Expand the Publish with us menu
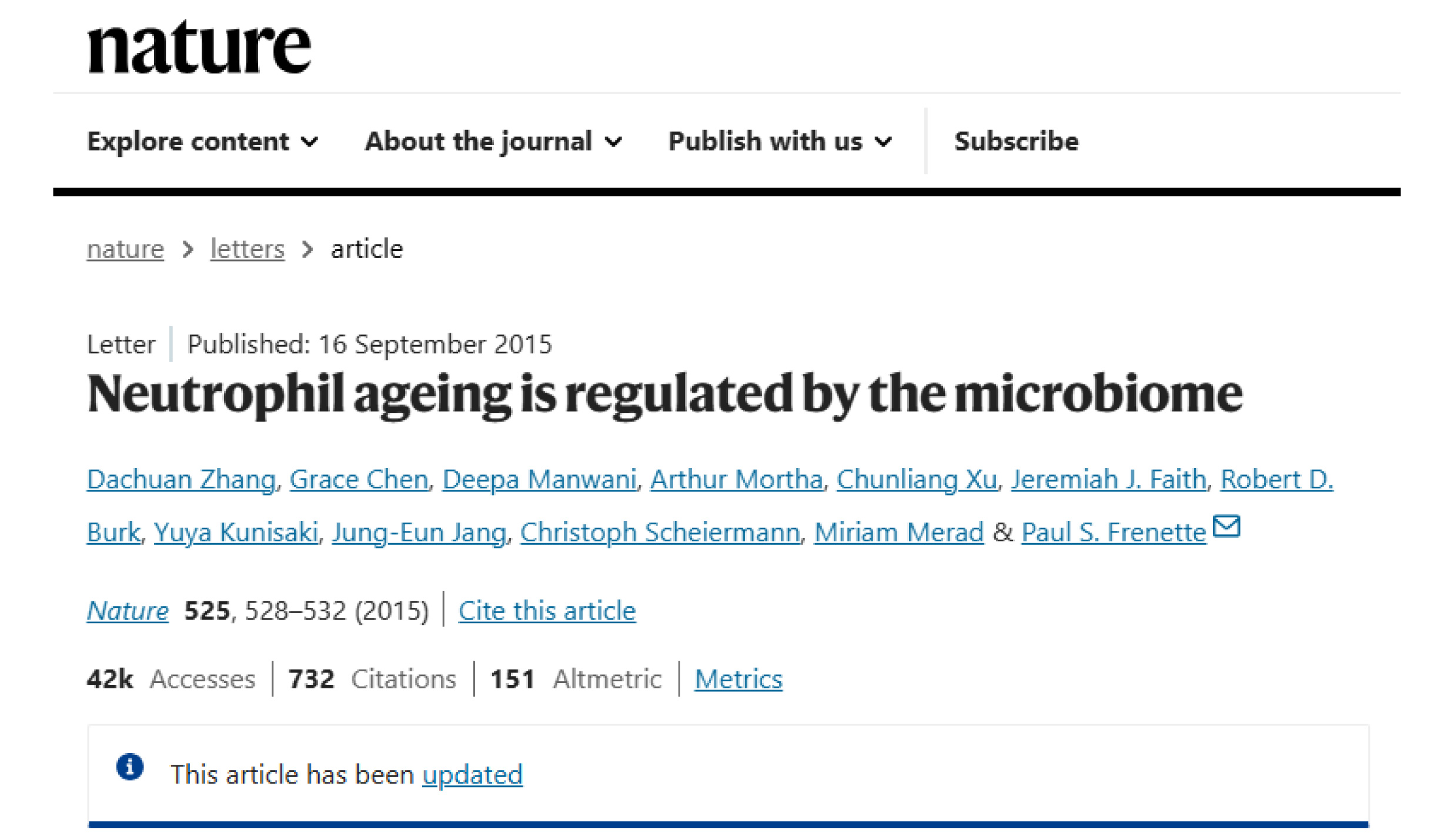1454x840 pixels. pos(780,142)
